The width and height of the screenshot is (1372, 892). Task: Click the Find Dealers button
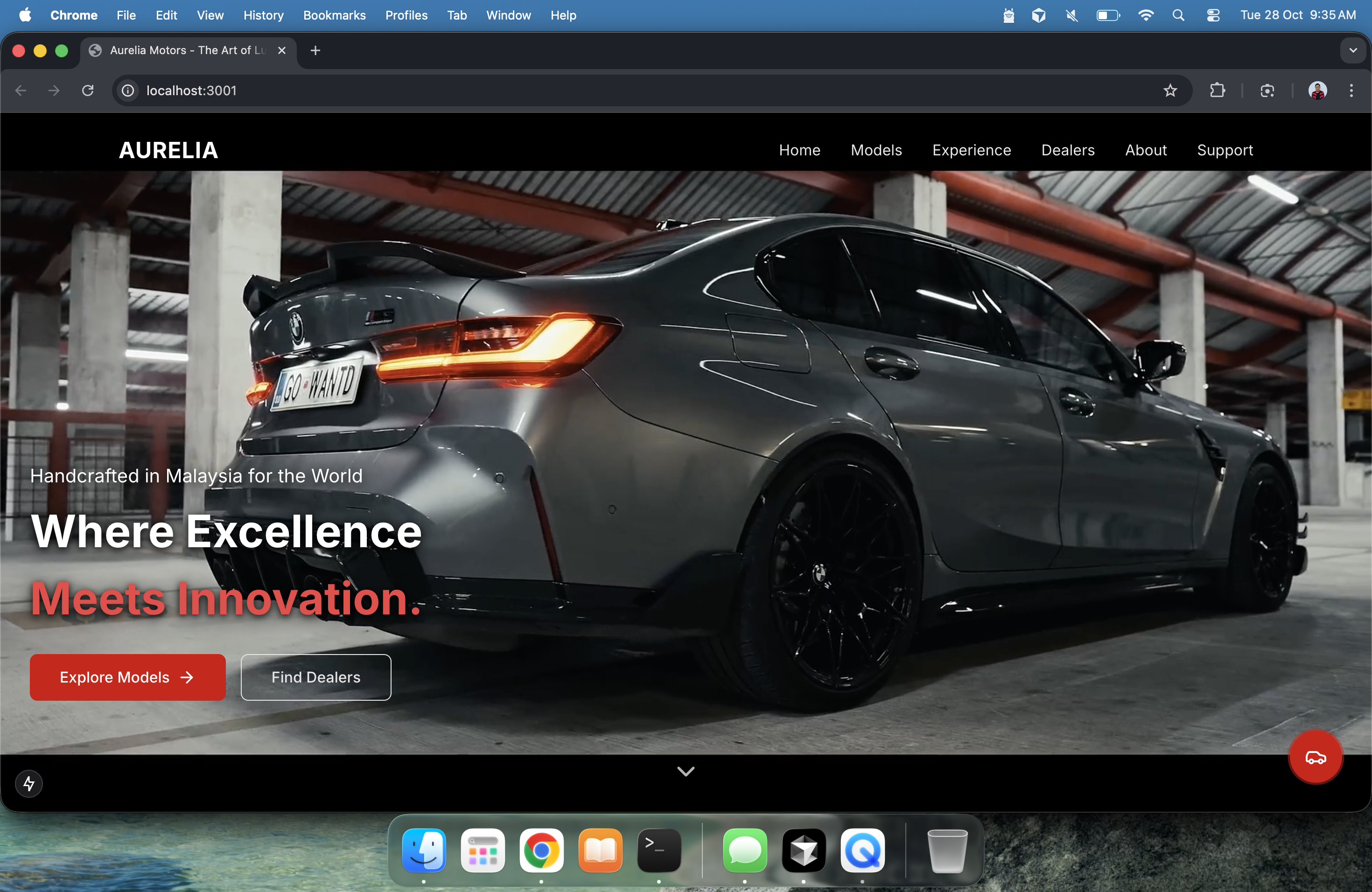(315, 677)
